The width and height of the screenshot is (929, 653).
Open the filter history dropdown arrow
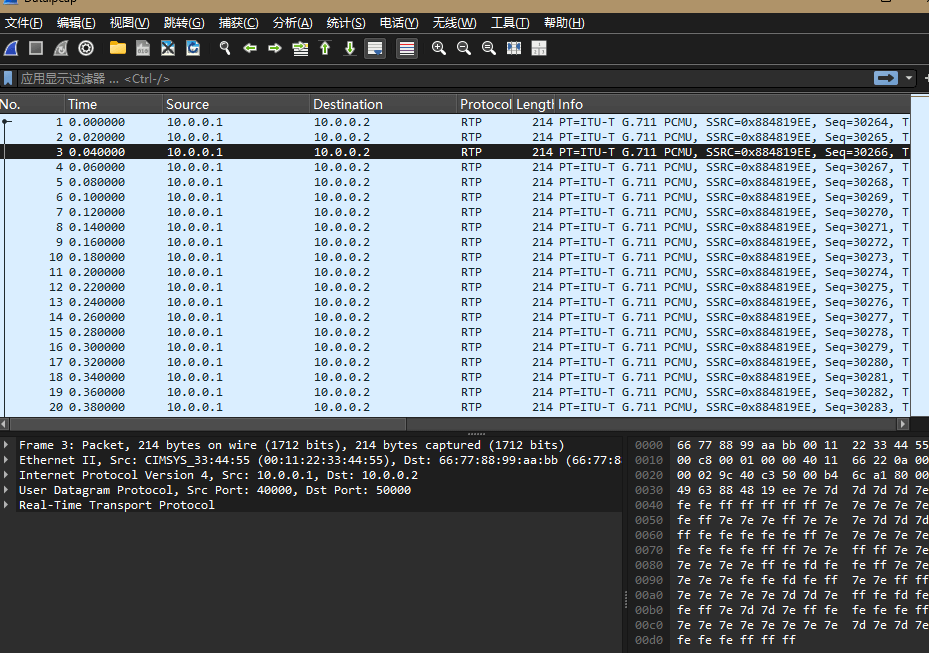coord(909,78)
